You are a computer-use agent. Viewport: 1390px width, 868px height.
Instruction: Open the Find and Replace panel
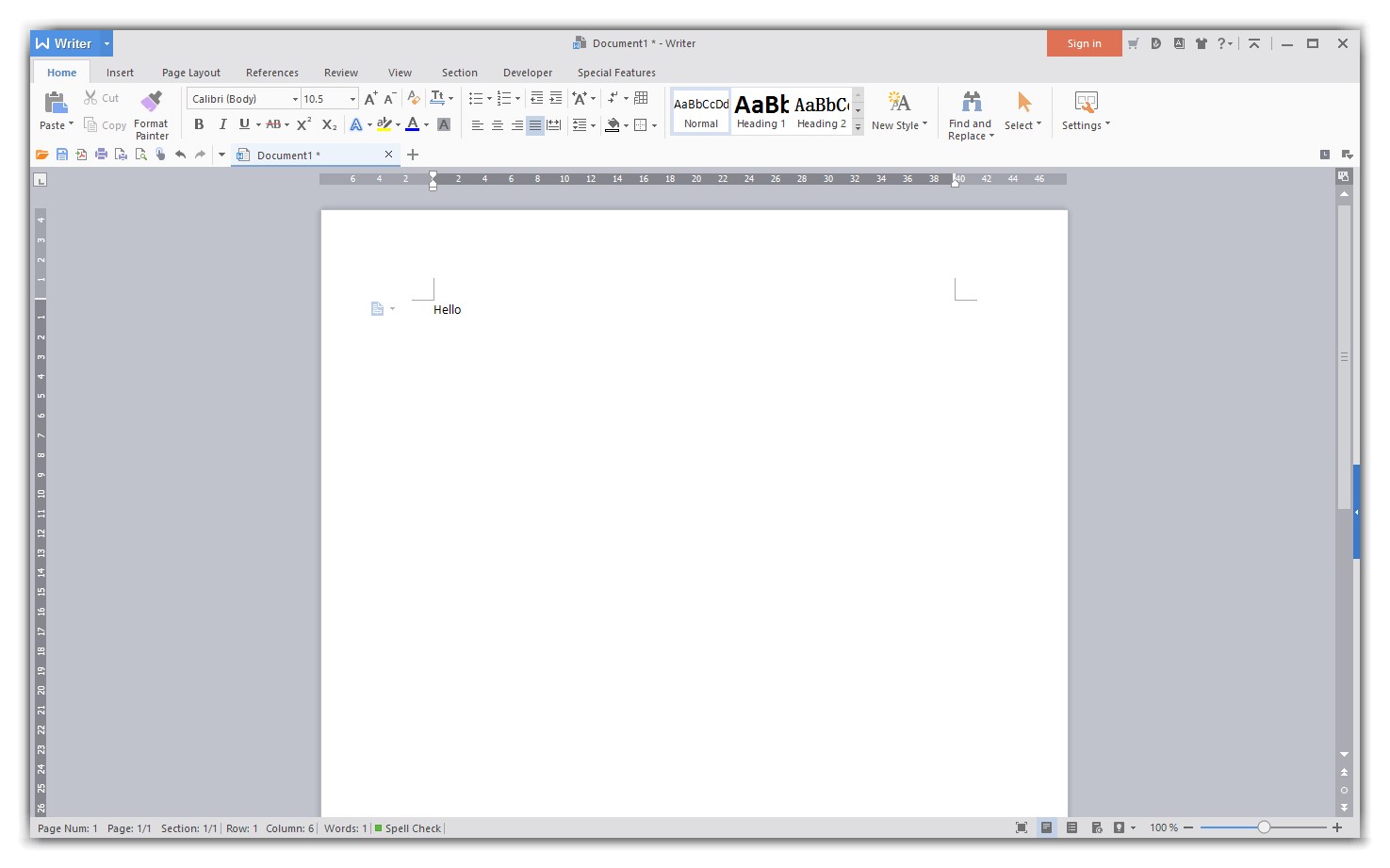[970, 112]
